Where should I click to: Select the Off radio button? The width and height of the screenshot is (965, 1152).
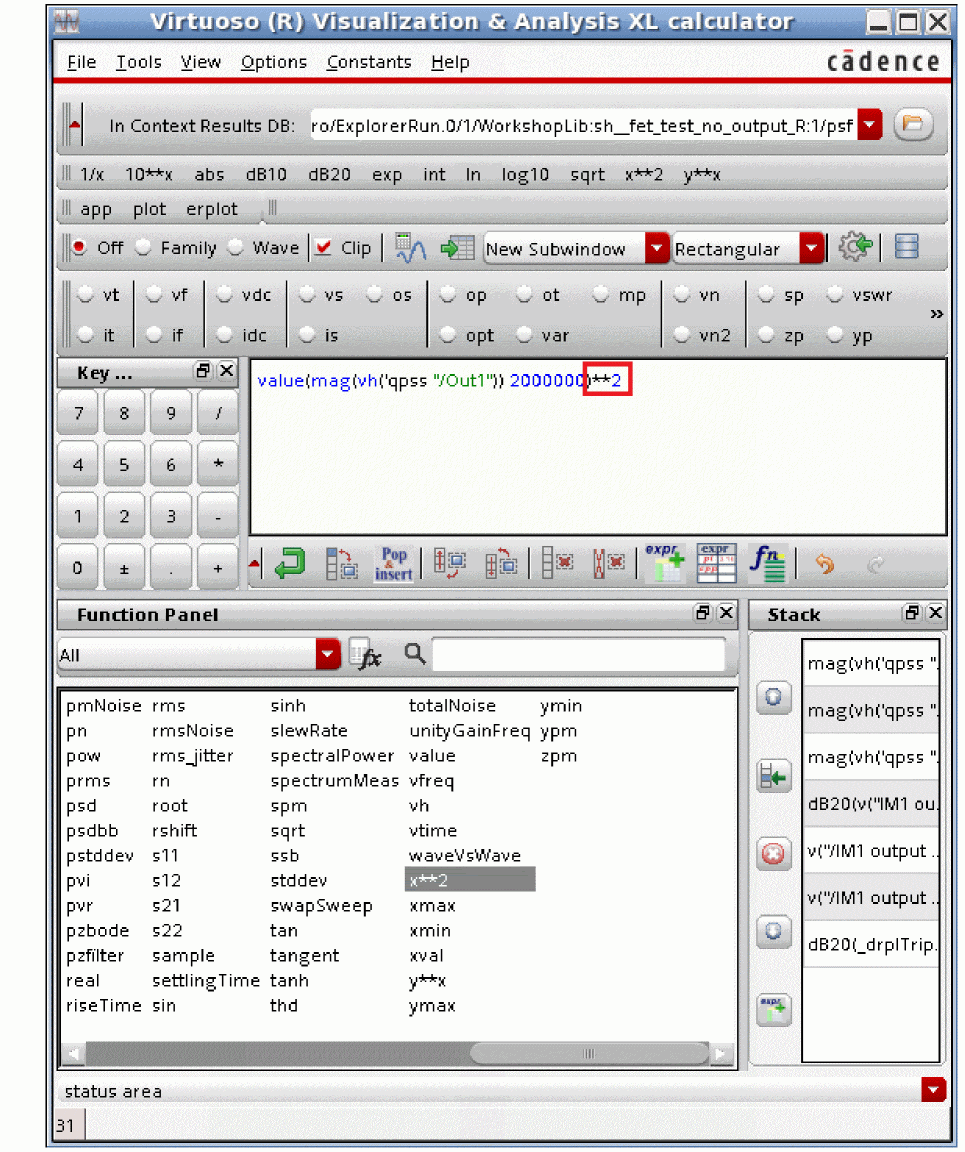coord(79,248)
